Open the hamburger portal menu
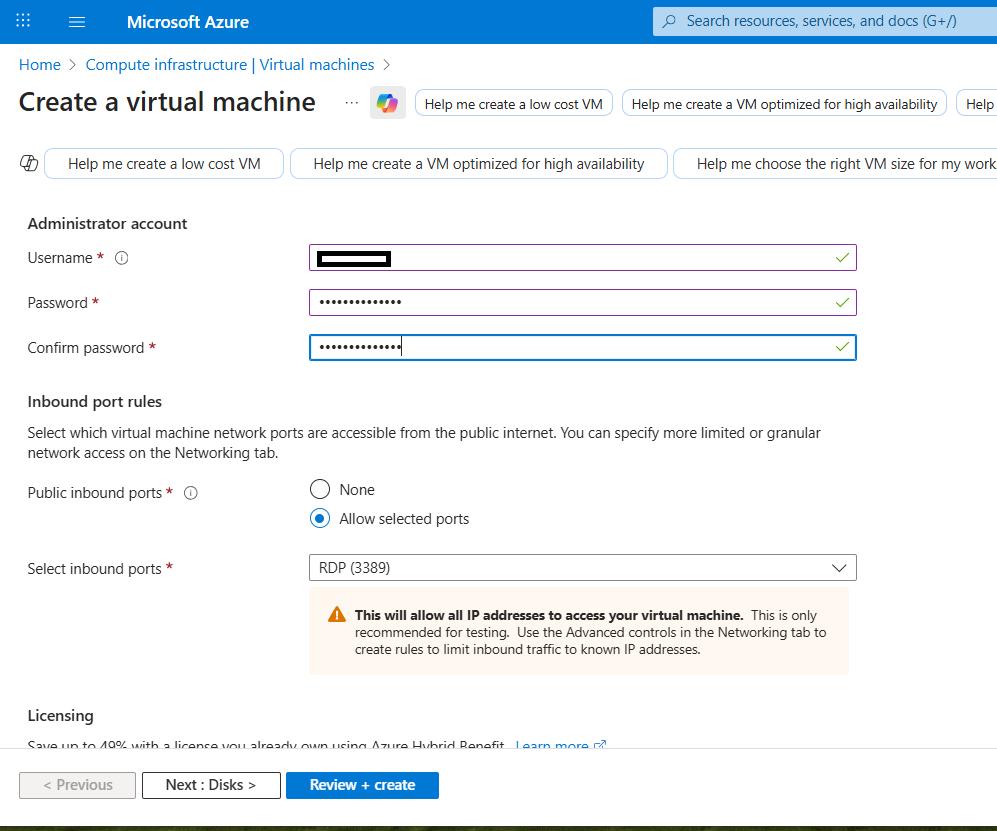 [77, 22]
